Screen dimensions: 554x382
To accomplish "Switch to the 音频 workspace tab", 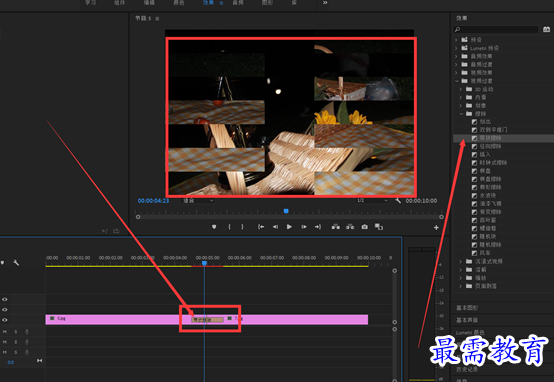I will (x=238, y=2).
